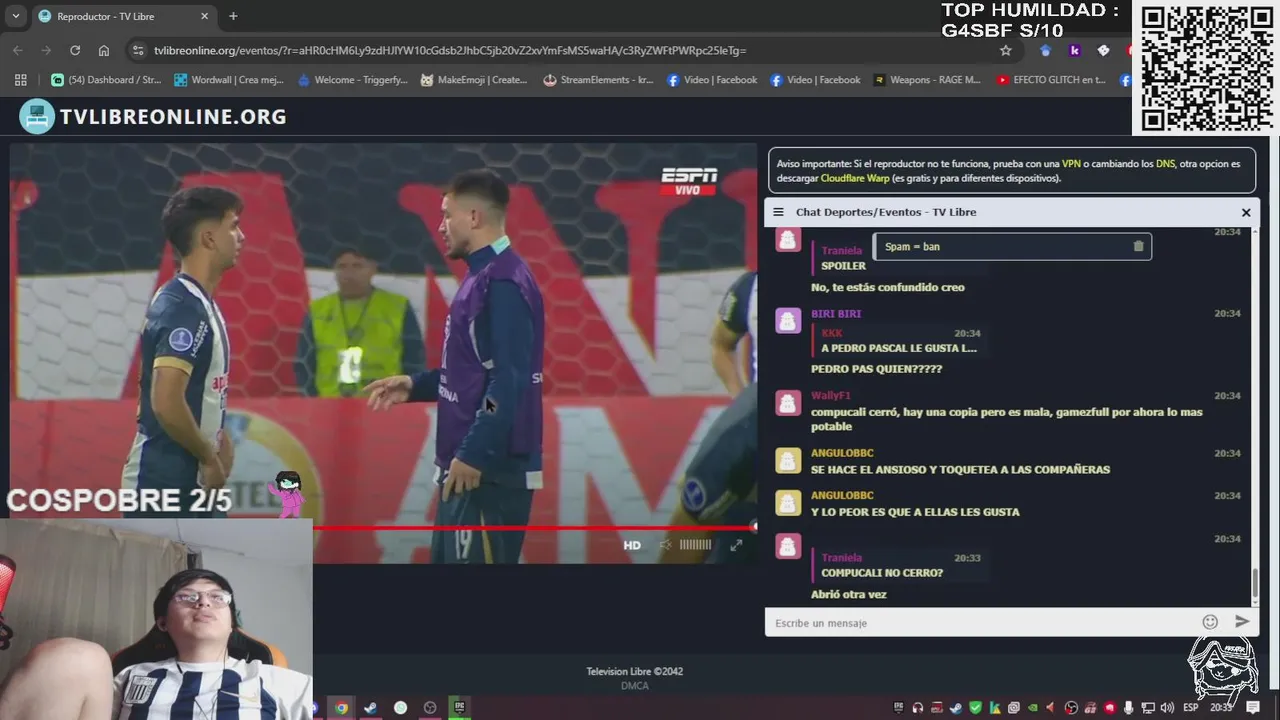Open the 'Wordwall | Crea mej...' bookmark
The image size is (1280, 720).
point(230,80)
